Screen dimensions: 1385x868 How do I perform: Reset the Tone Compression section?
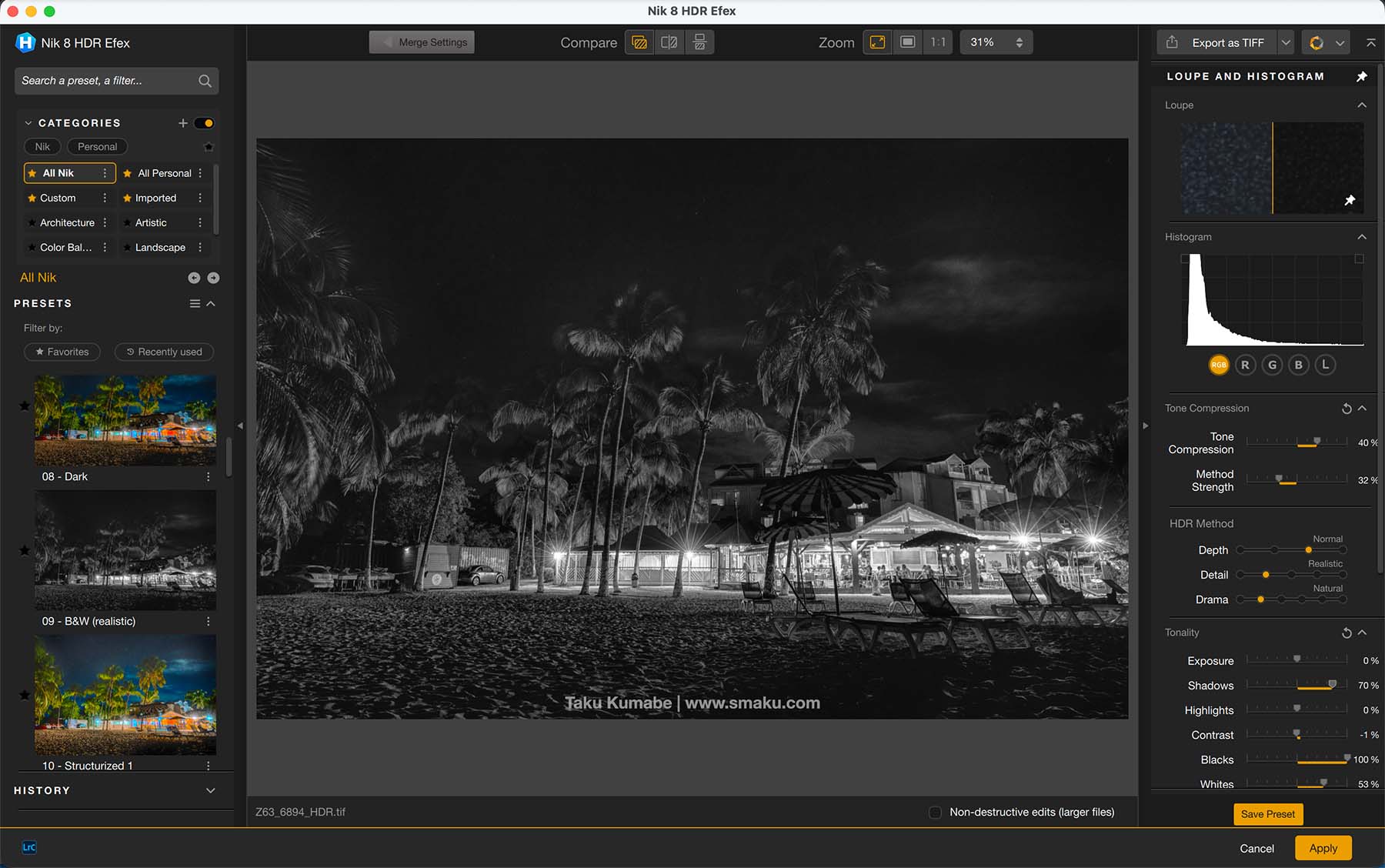[x=1346, y=409]
